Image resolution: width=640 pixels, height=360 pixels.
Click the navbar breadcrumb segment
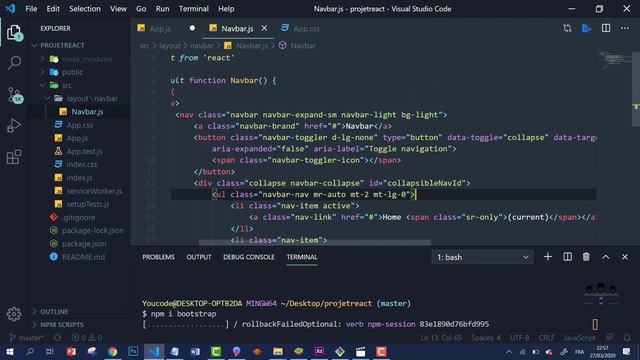tap(202, 46)
